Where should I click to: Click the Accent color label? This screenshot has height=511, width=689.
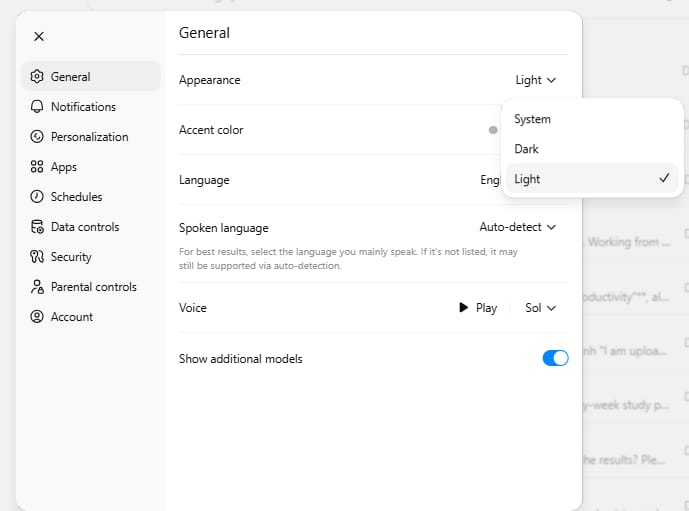(x=211, y=130)
